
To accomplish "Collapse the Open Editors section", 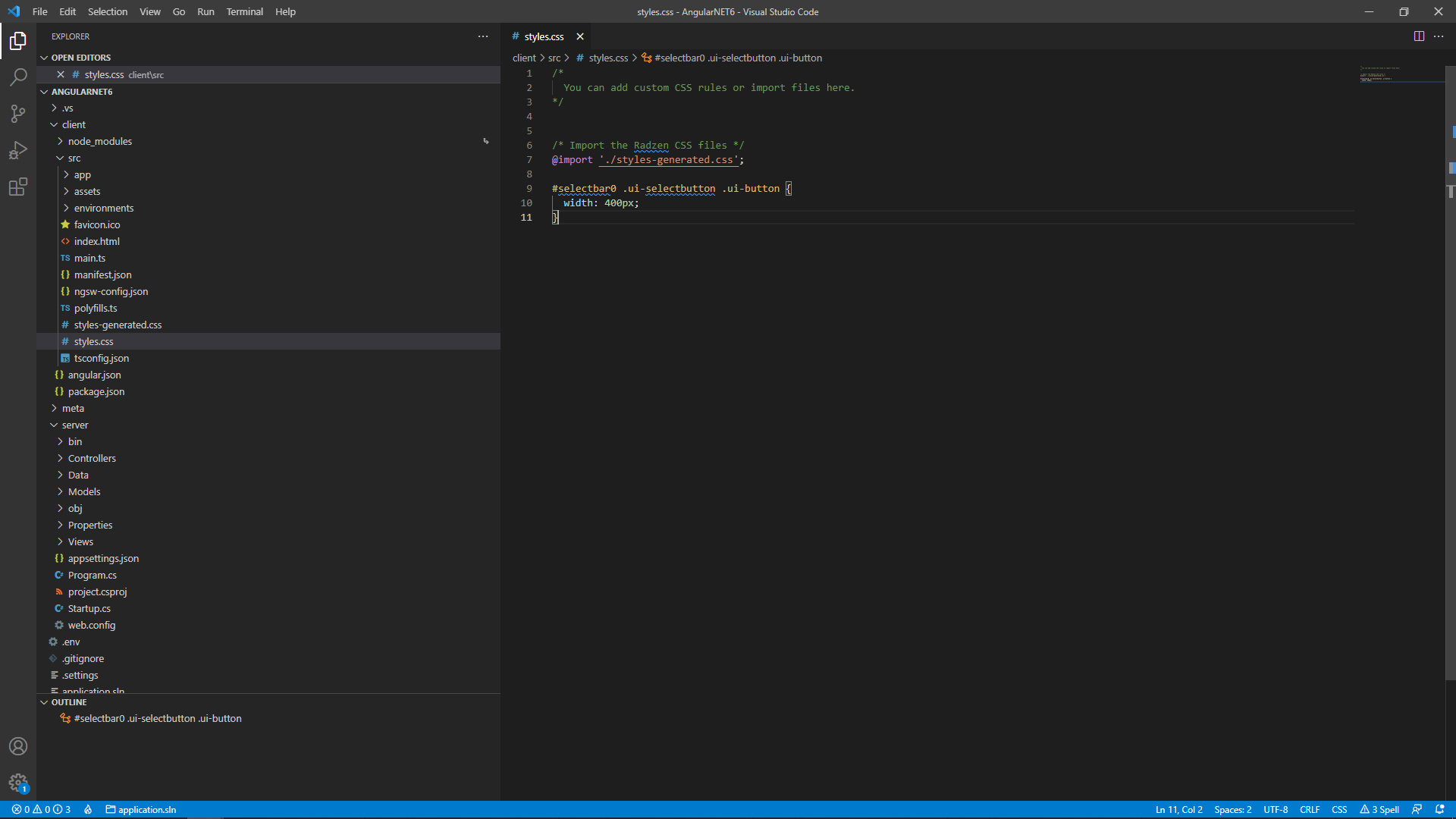I will pos(268,58).
